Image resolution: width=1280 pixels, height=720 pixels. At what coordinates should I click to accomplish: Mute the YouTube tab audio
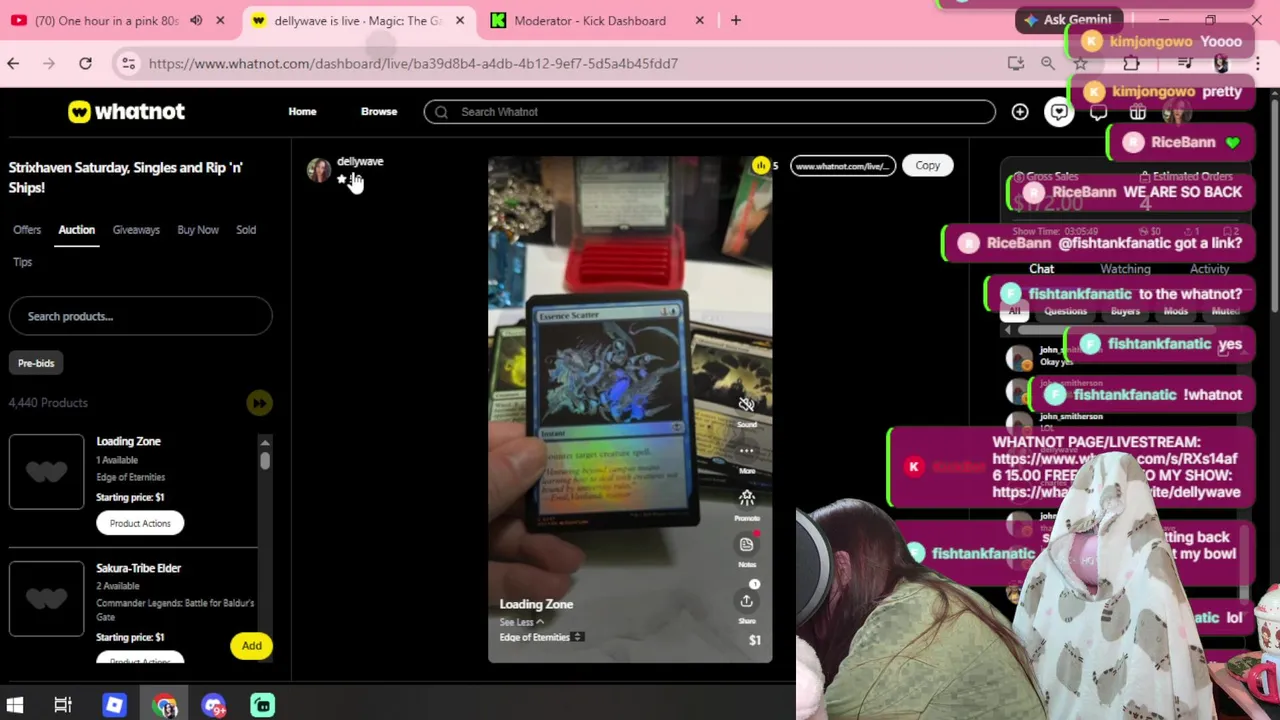[x=196, y=20]
